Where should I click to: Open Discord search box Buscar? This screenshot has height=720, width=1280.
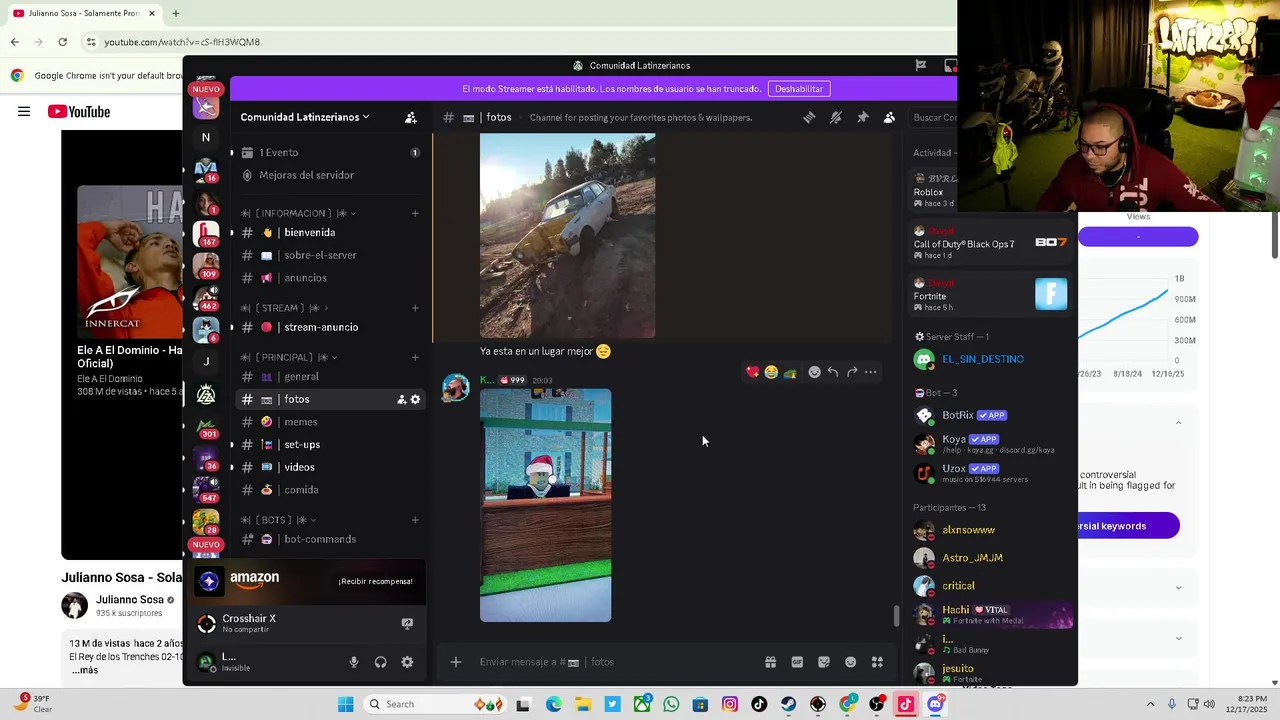point(934,117)
